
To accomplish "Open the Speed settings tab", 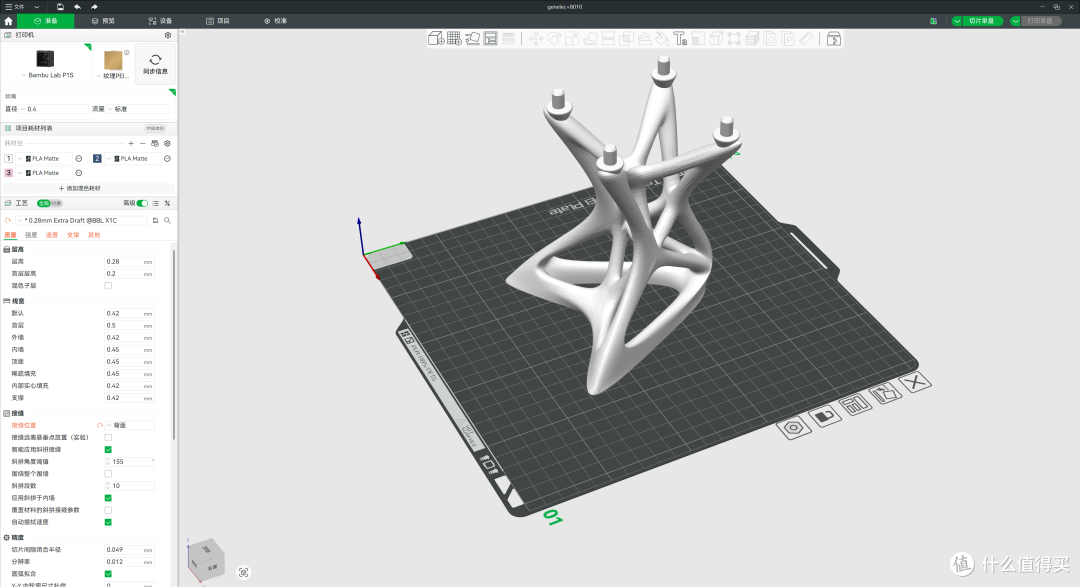I will click(52, 235).
